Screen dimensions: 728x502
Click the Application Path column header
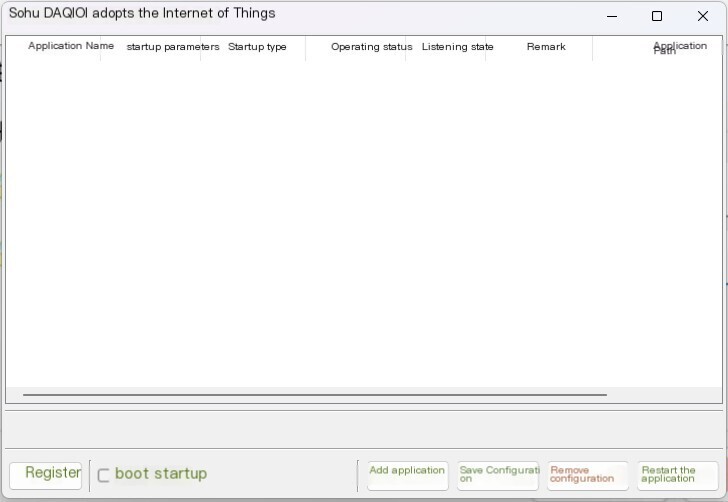pos(657,48)
